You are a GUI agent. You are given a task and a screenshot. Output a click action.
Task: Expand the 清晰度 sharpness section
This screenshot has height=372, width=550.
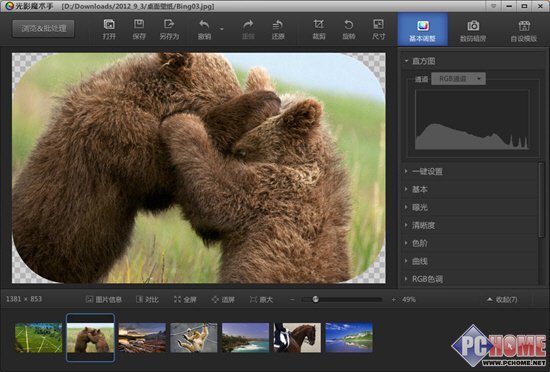tap(470, 225)
